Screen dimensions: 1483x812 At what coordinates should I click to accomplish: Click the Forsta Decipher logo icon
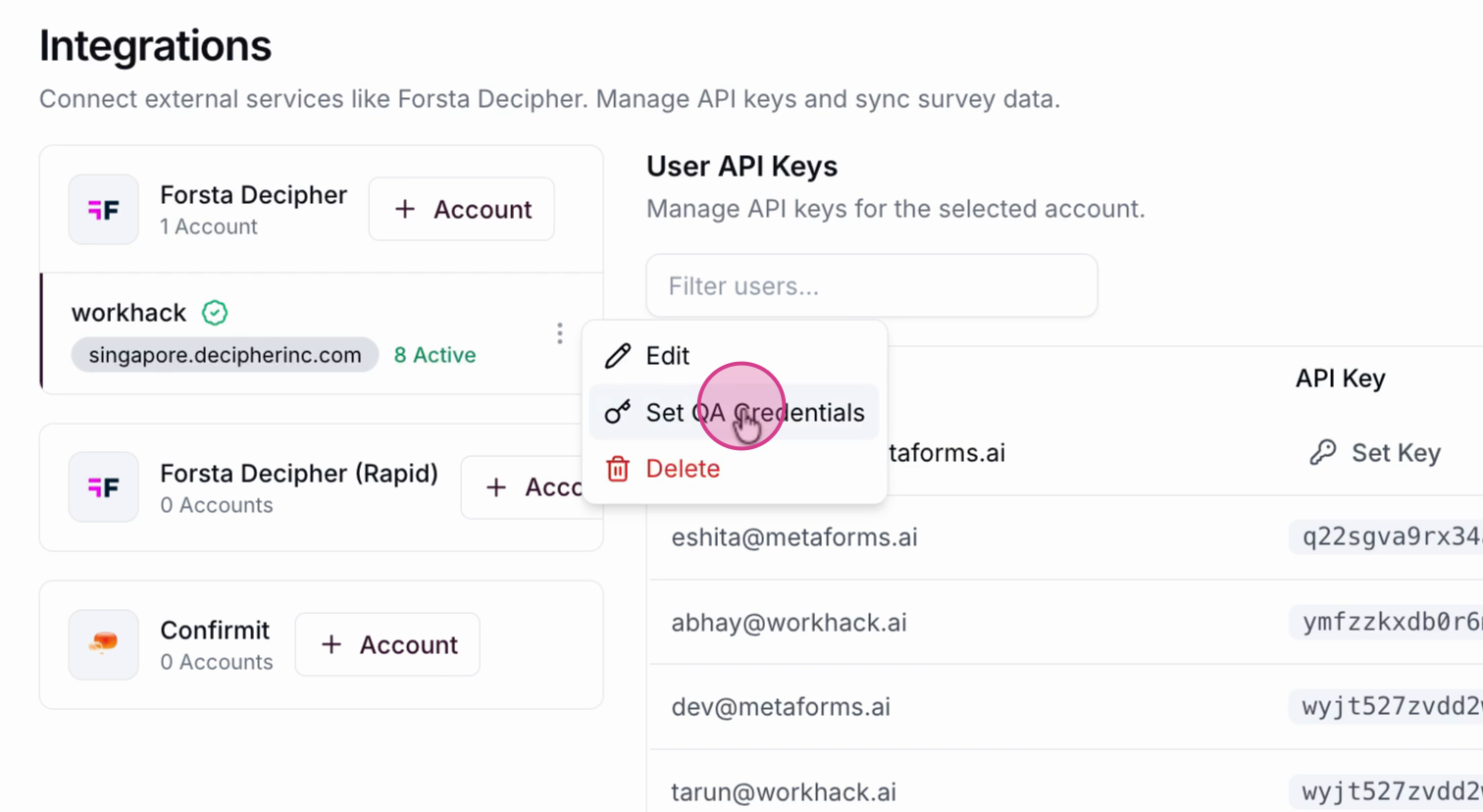click(103, 210)
